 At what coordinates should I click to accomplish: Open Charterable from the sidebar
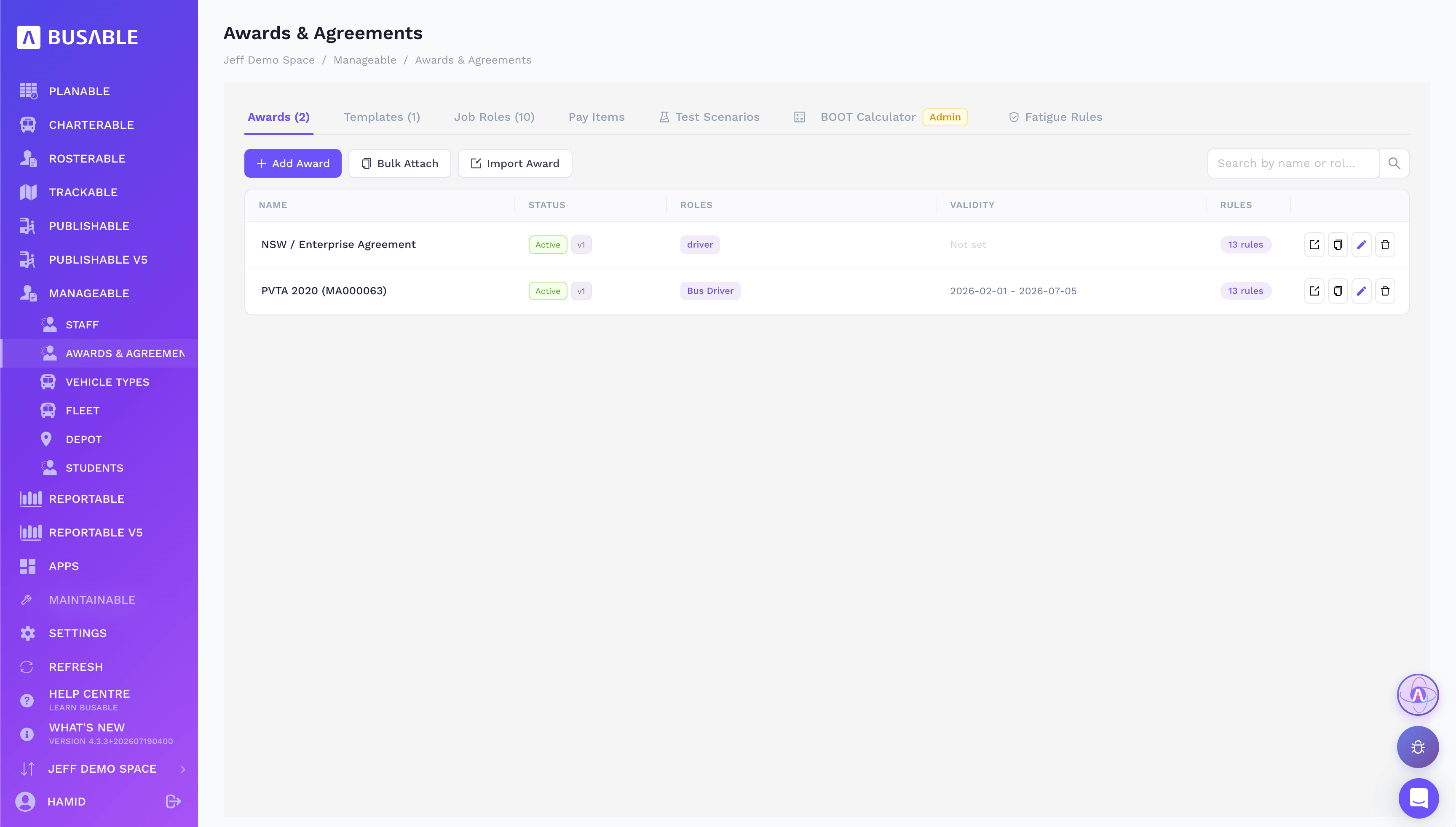[x=91, y=125]
